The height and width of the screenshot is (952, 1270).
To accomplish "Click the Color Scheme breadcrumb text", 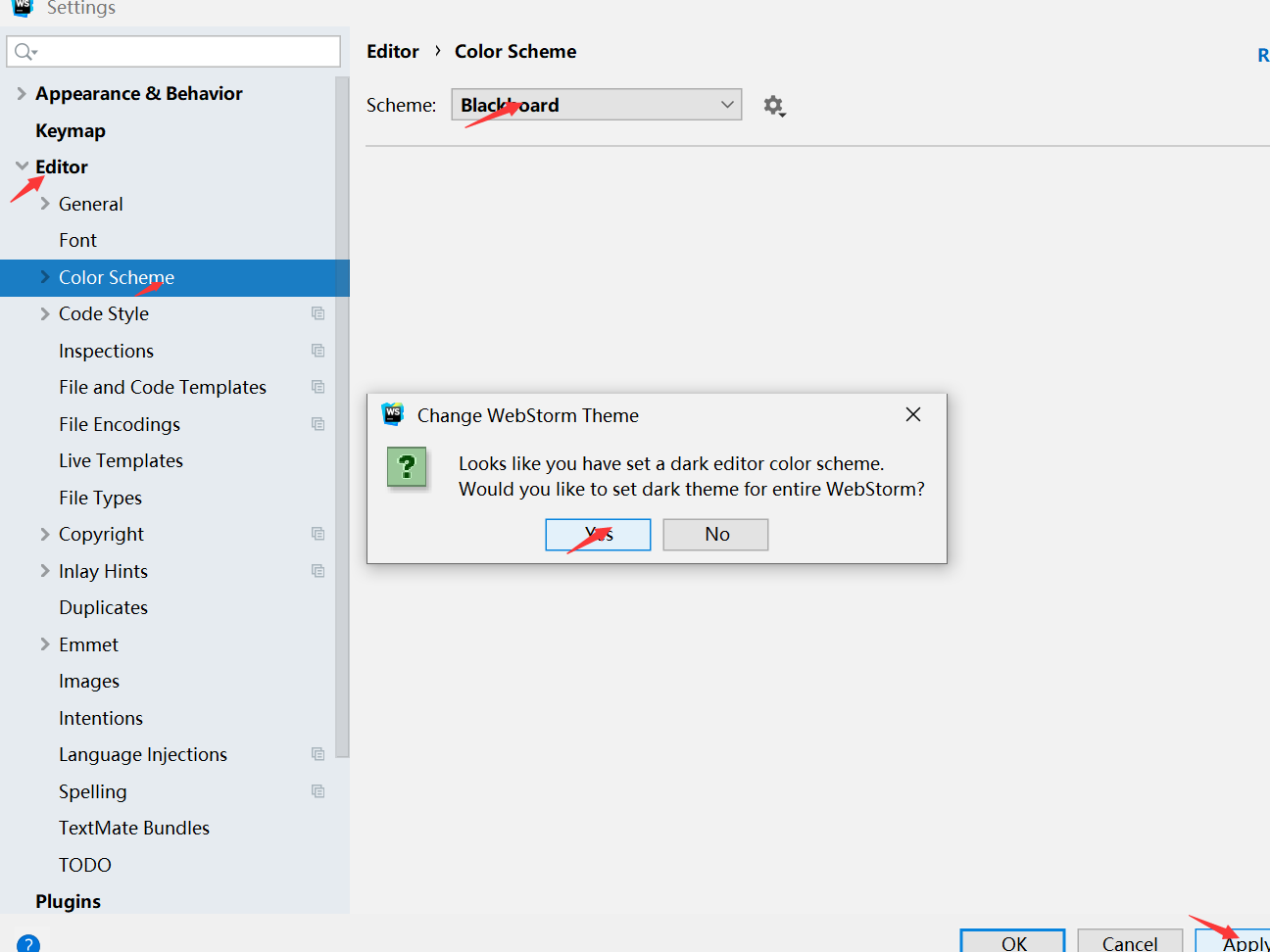I will click(515, 51).
